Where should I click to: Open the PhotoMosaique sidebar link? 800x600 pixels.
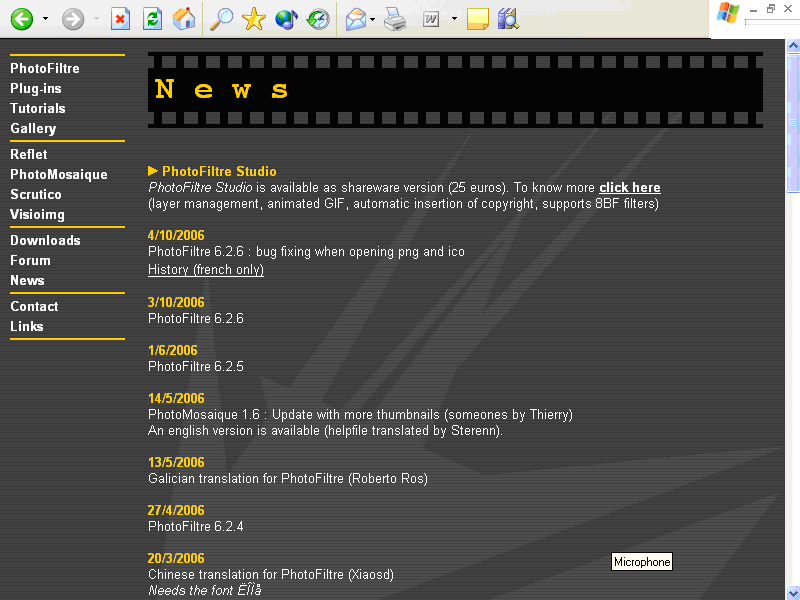coord(59,174)
